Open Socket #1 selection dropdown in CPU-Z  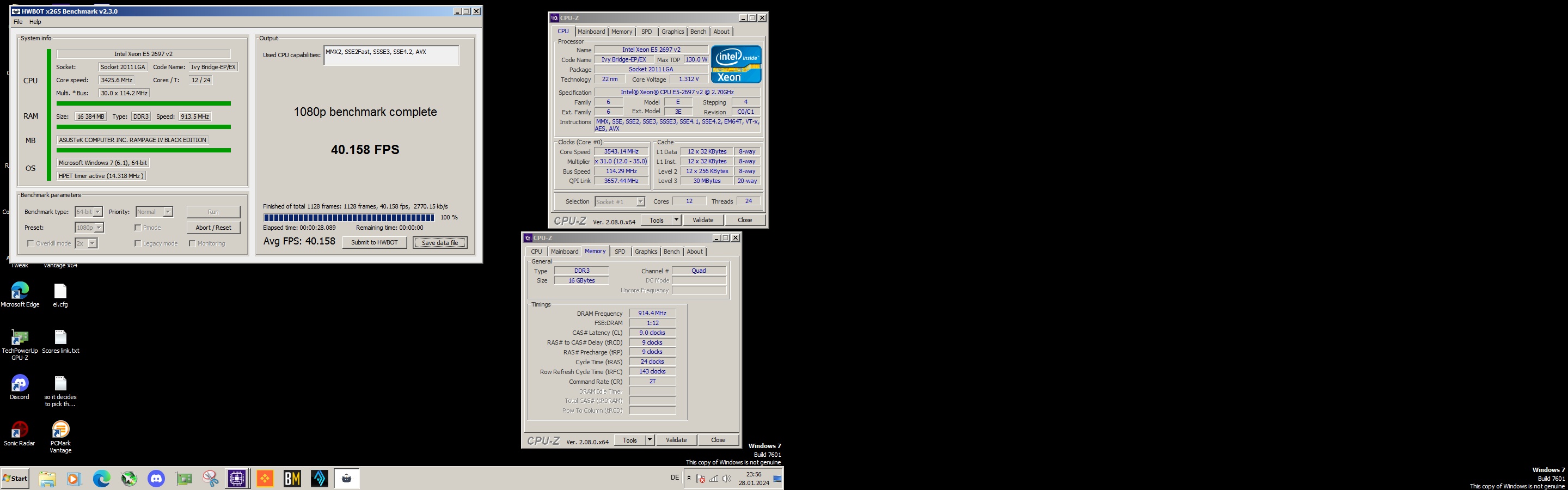click(620, 201)
